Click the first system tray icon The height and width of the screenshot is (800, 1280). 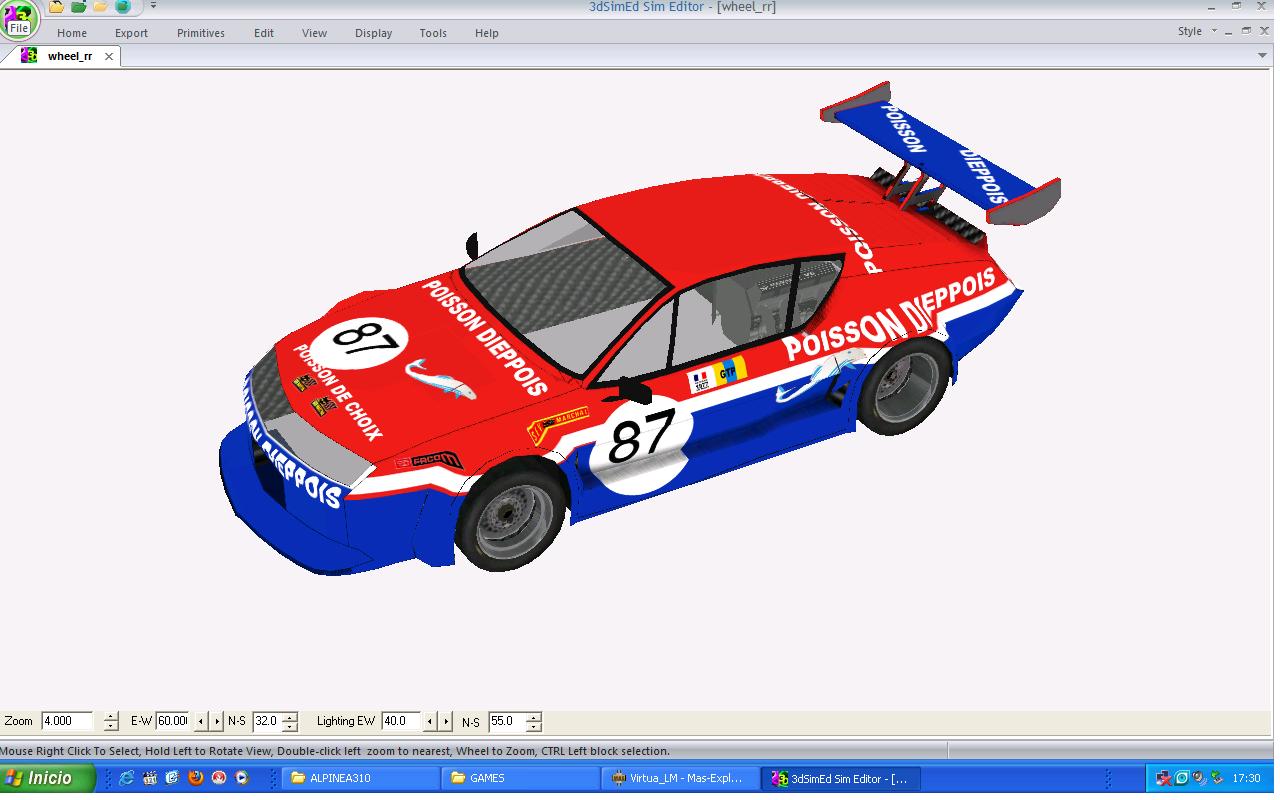pos(1164,778)
